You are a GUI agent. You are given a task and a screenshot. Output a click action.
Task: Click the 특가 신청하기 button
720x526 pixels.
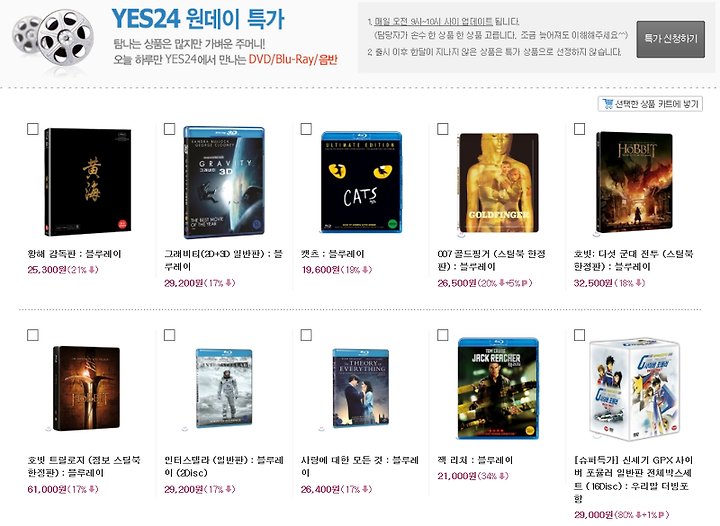click(x=670, y=39)
